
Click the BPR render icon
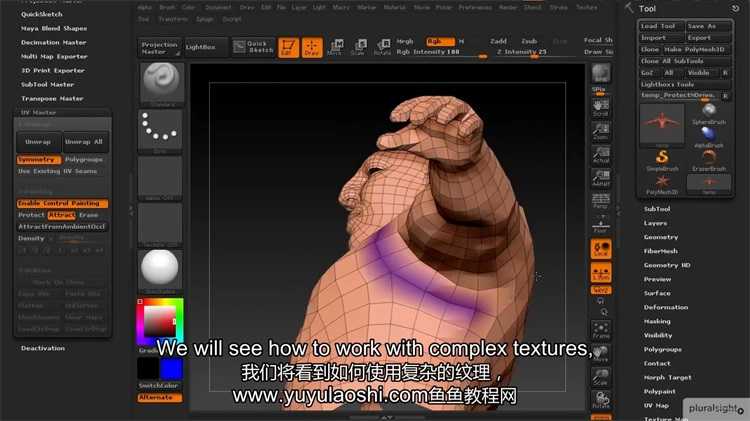601,75
